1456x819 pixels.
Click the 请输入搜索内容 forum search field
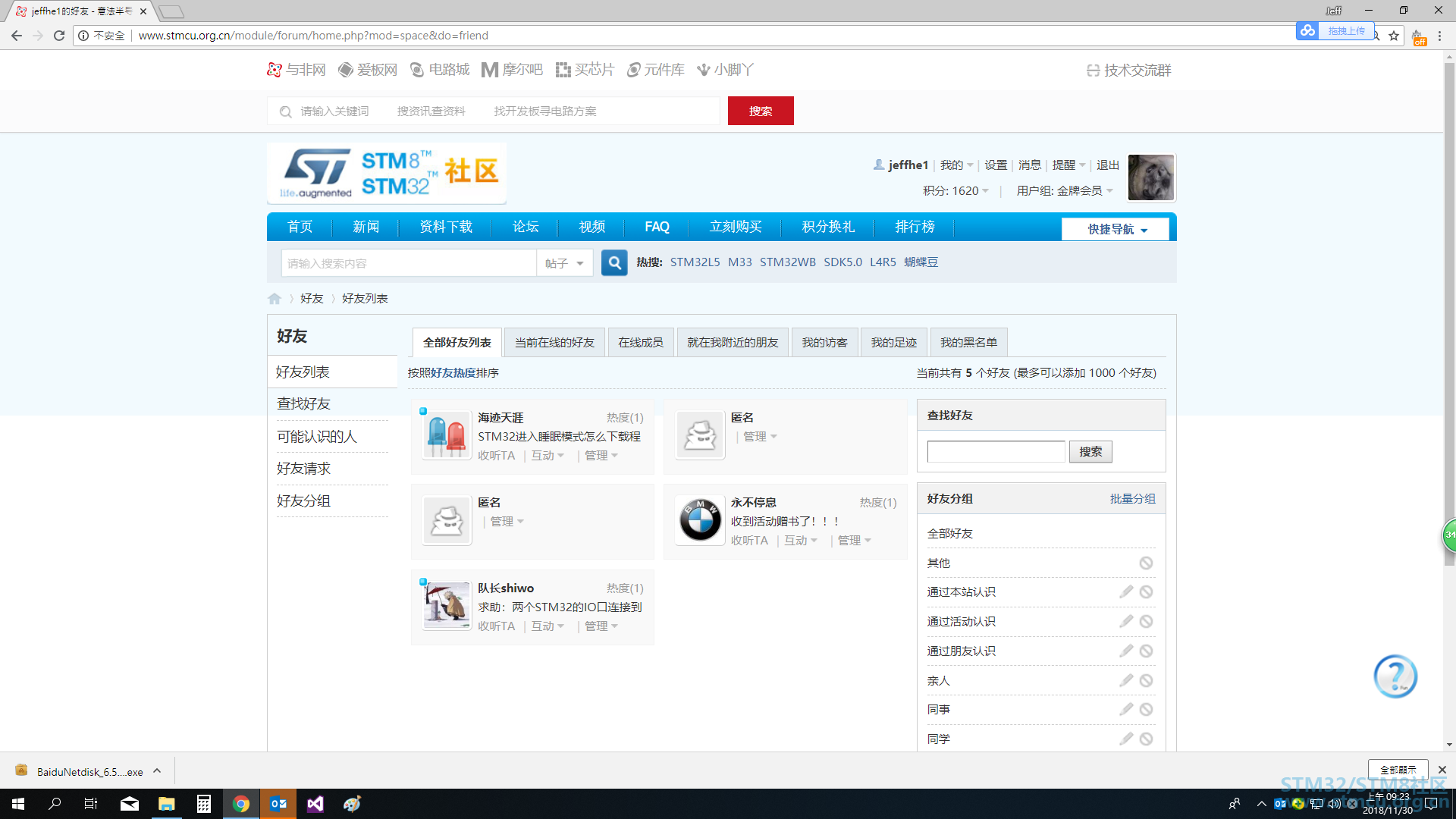(x=409, y=263)
